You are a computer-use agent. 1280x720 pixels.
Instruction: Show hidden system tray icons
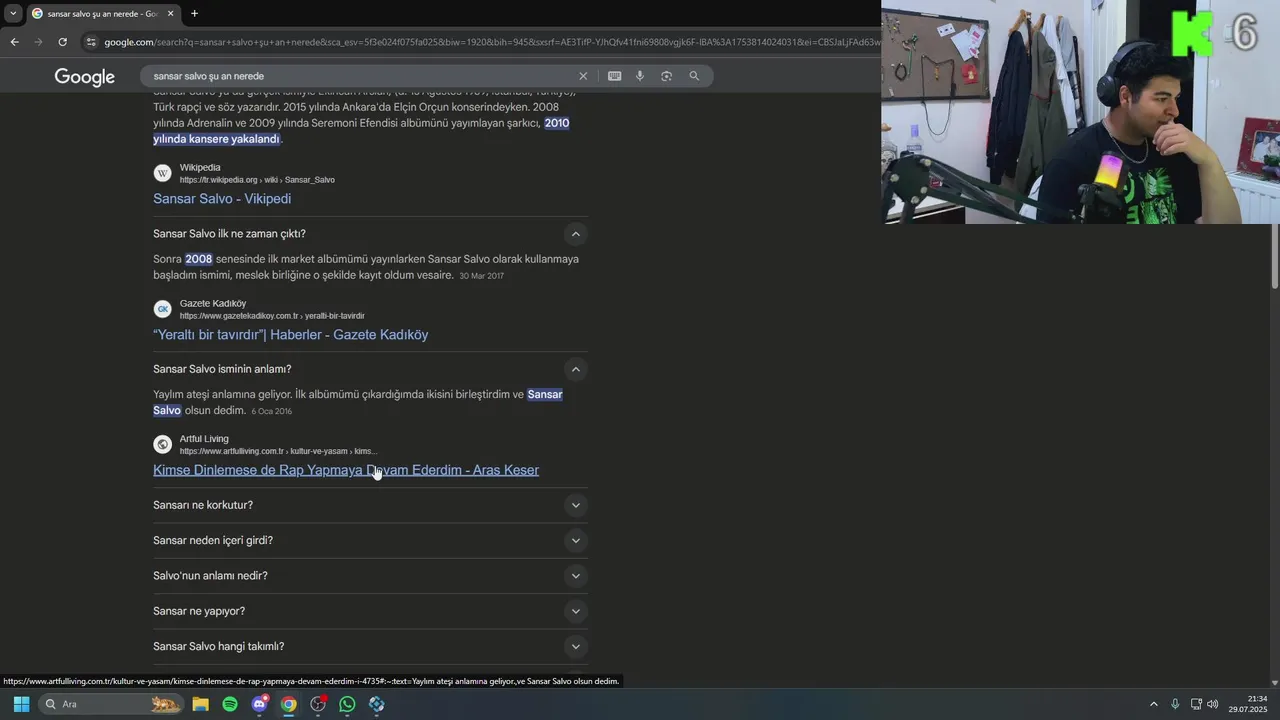tap(1153, 704)
